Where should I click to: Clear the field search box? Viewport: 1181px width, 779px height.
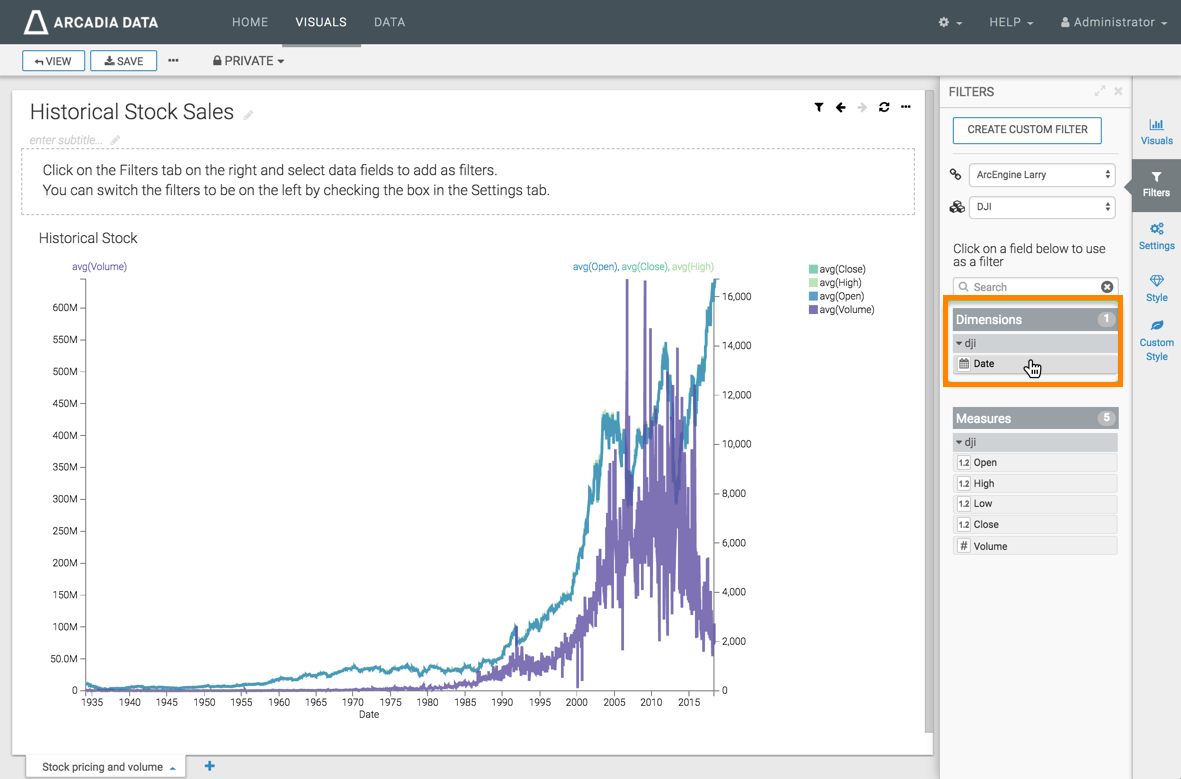pyautogui.click(x=1107, y=287)
